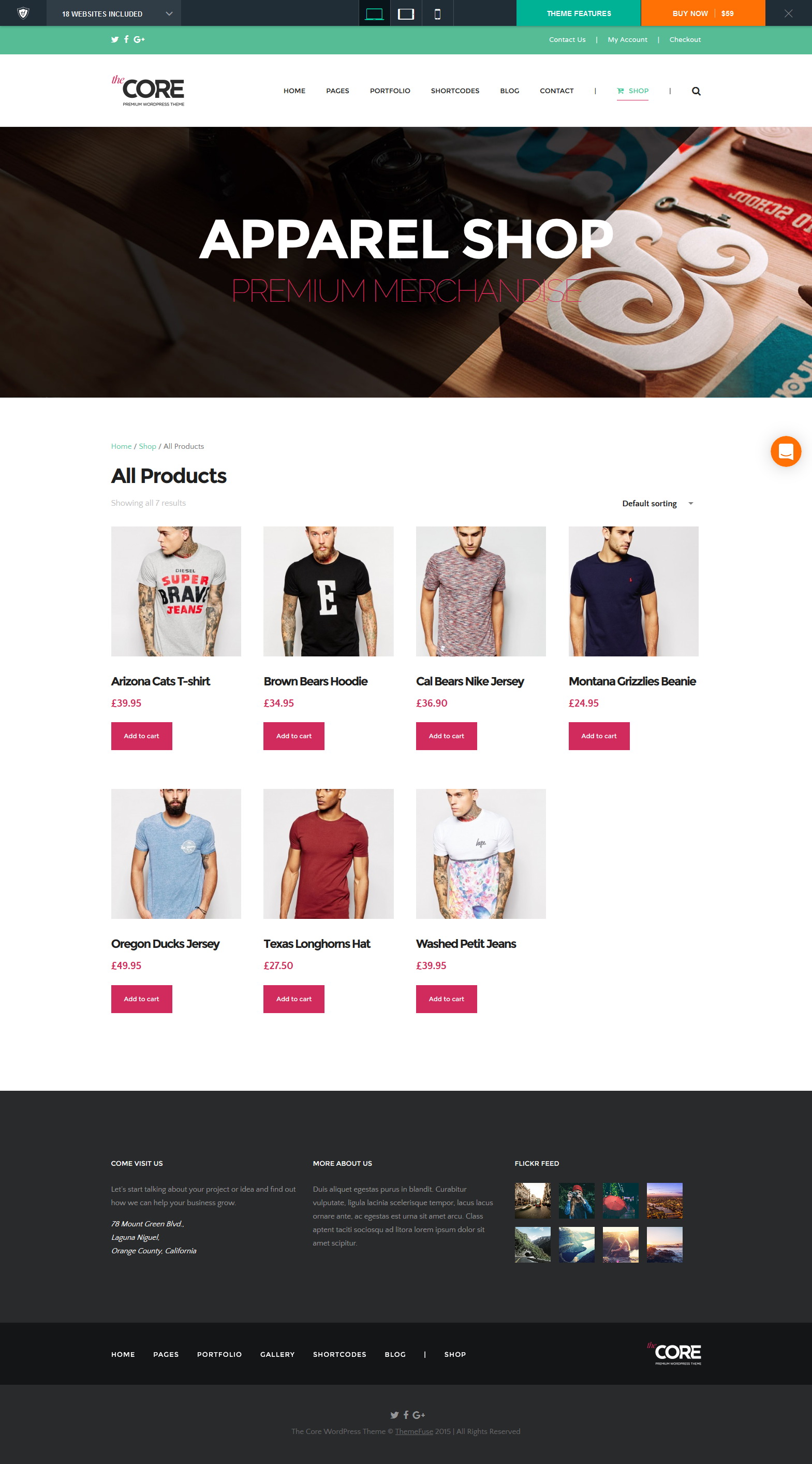Open the Portfolio menu item
Screen dimensions: 812x1464
click(390, 91)
